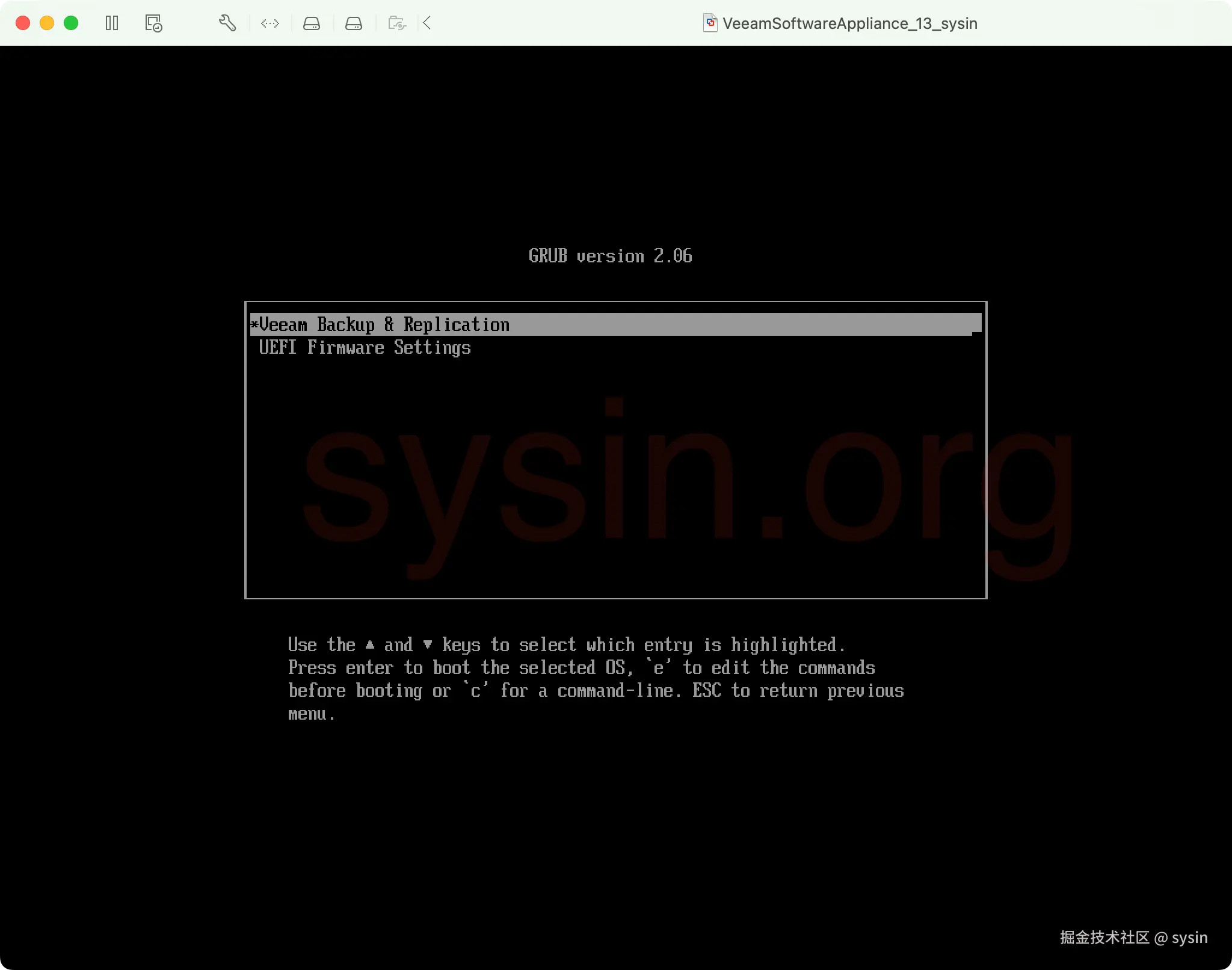Minimize the VM window
Screen dimensions: 1232x970
[x=47, y=23]
